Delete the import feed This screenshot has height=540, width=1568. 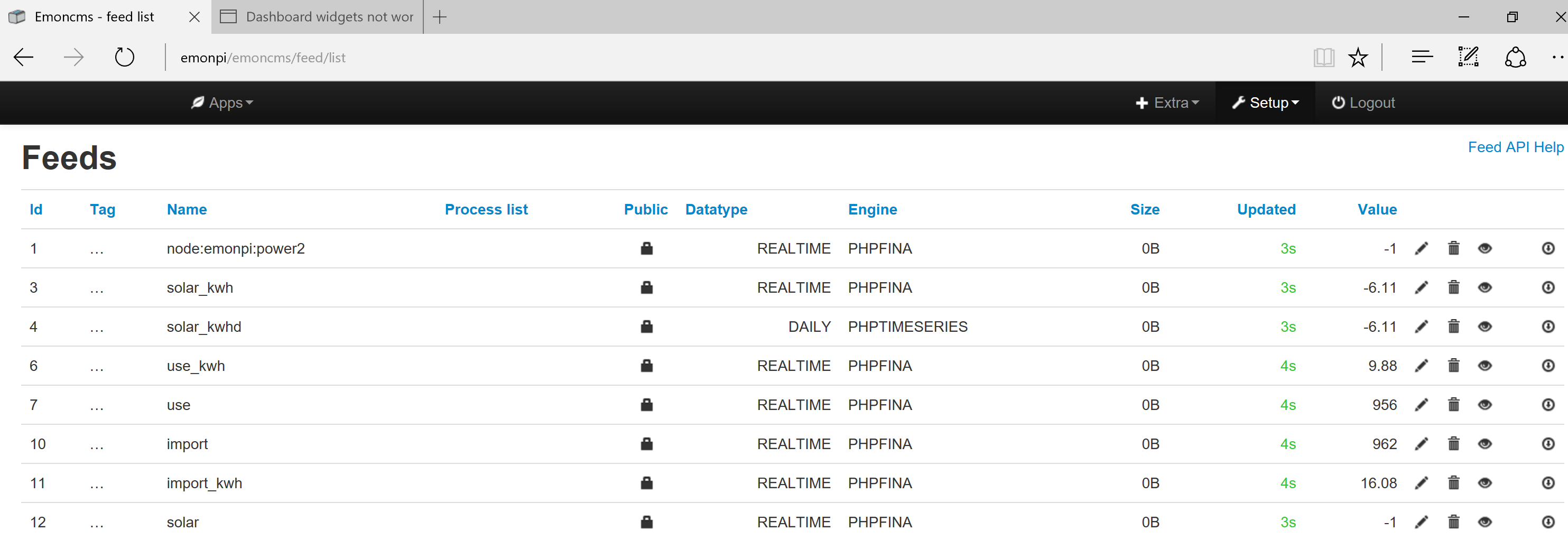[1453, 444]
